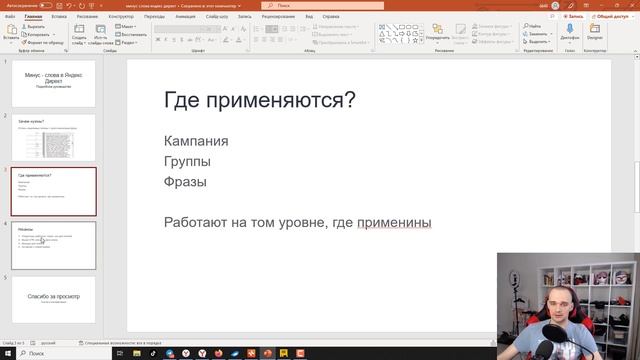Click Reuse Slides icon
This screenshot has height=360, width=640.
100,29
